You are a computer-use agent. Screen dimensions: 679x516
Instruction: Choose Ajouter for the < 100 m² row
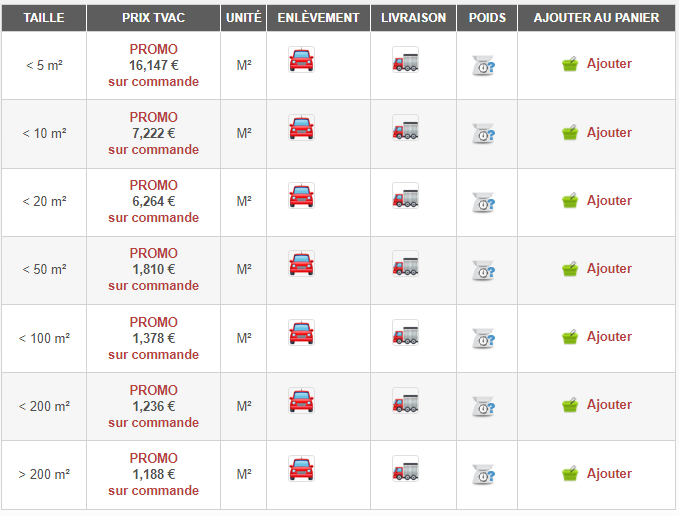(x=608, y=337)
